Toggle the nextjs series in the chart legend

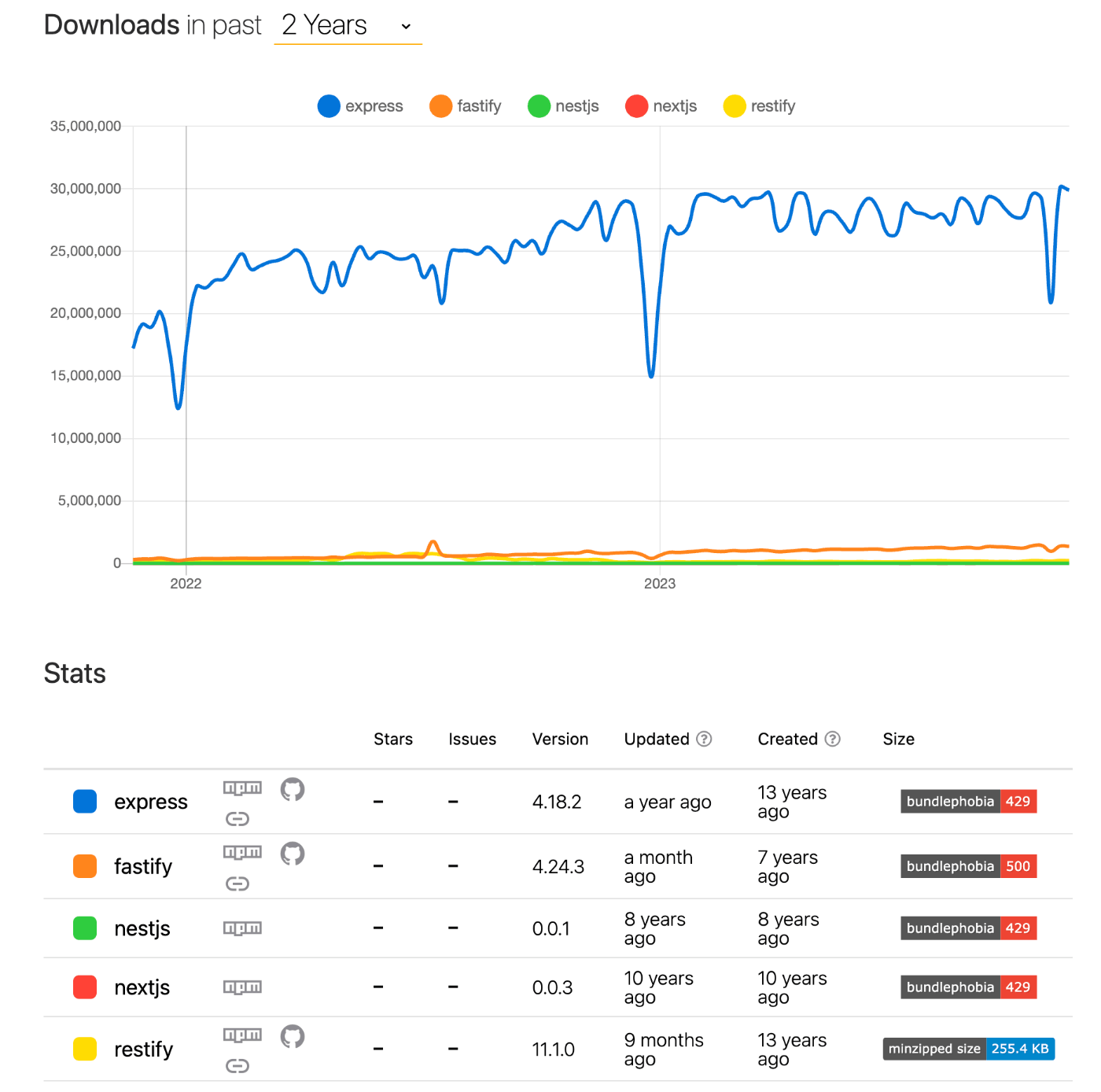point(661,106)
